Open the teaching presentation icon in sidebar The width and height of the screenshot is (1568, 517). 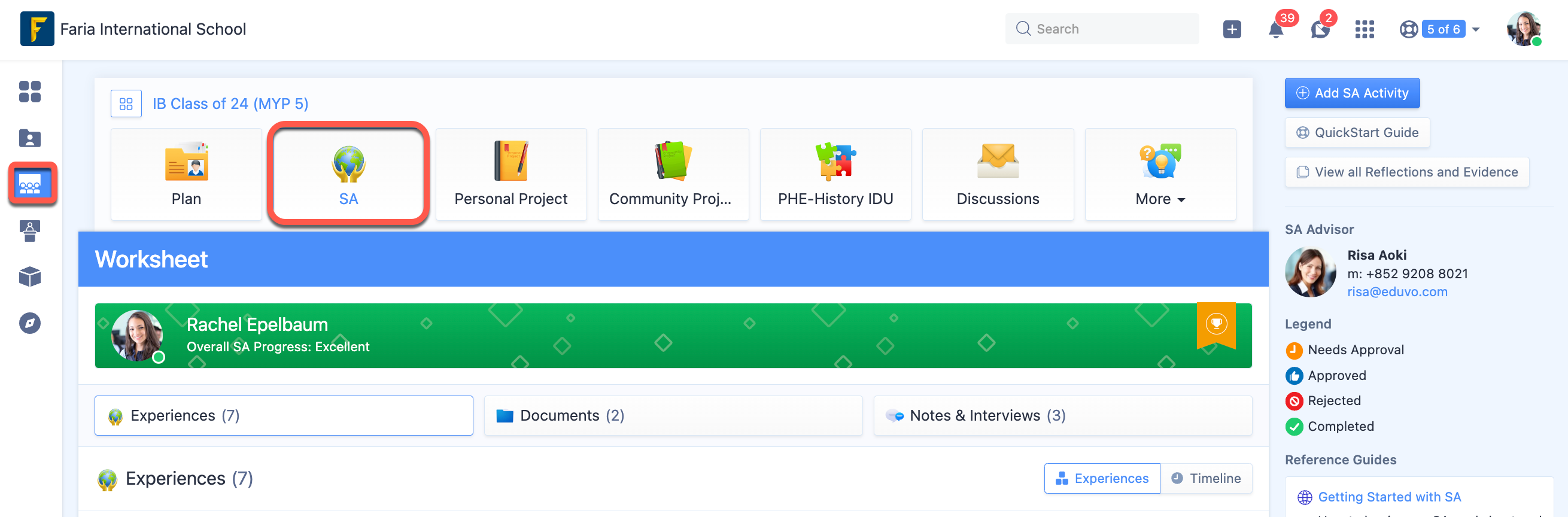[x=30, y=231]
